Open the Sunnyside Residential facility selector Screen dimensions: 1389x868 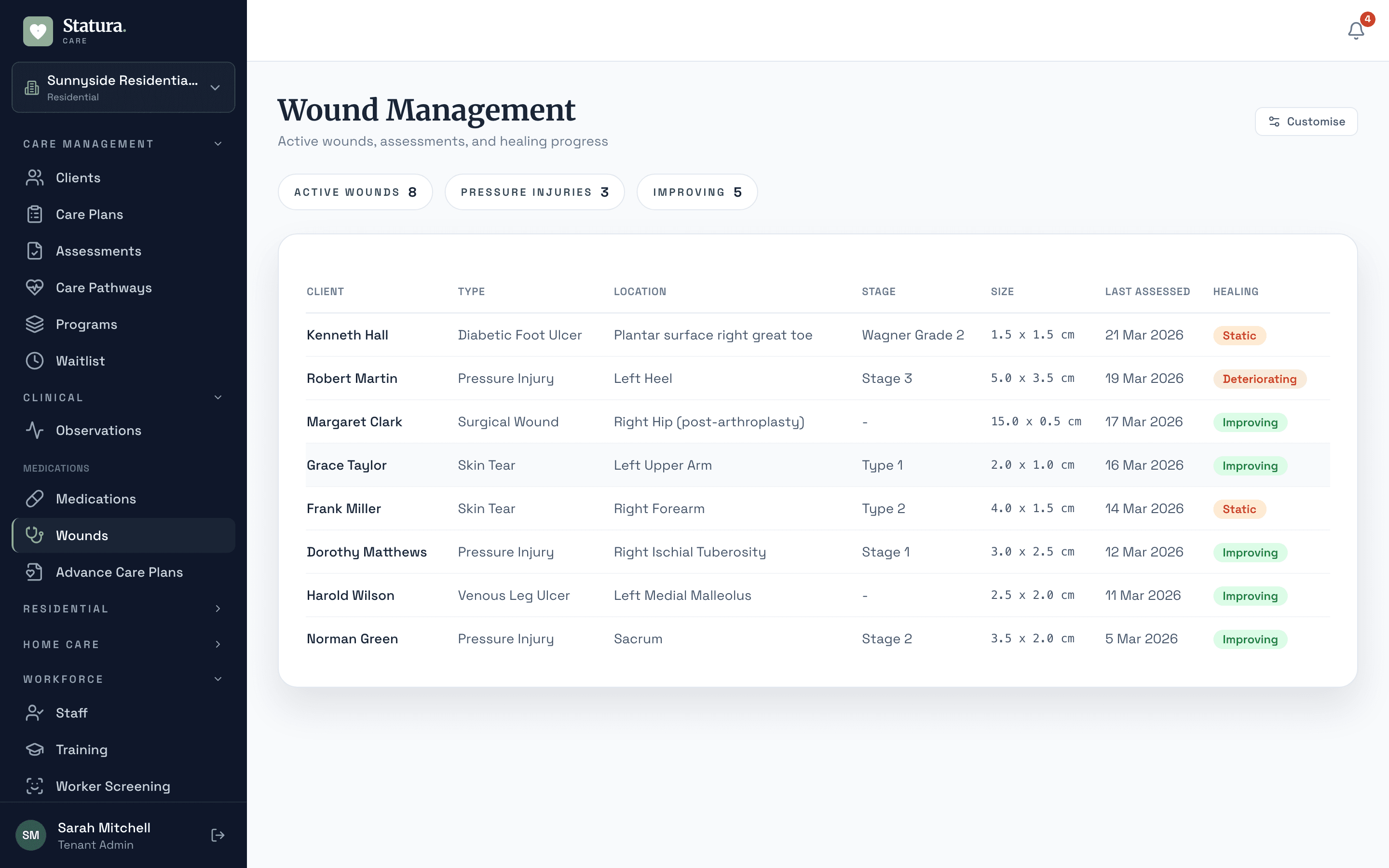click(x=123, y=87)
